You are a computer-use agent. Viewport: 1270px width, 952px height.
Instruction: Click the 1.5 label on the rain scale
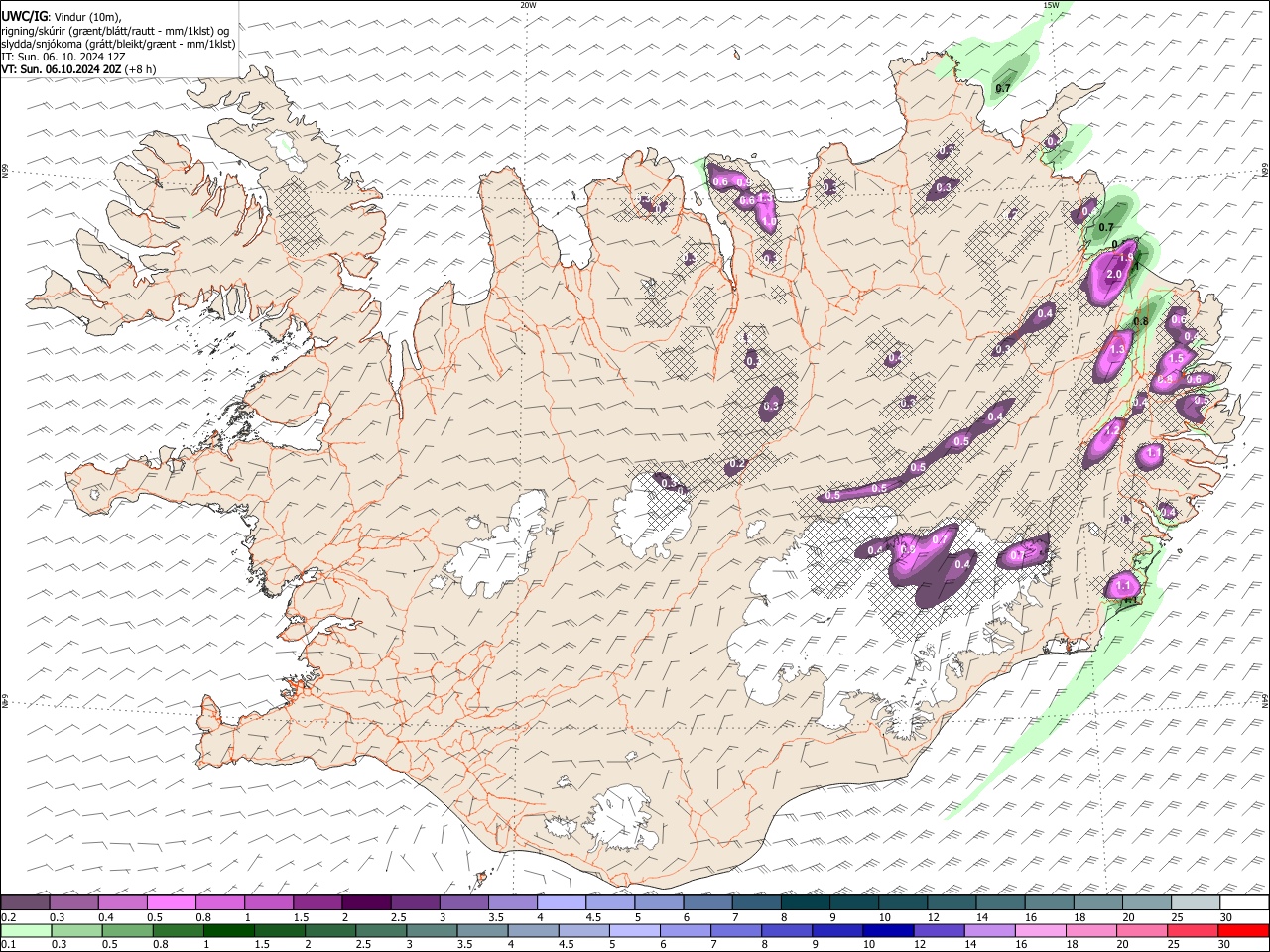coord(263,945)
